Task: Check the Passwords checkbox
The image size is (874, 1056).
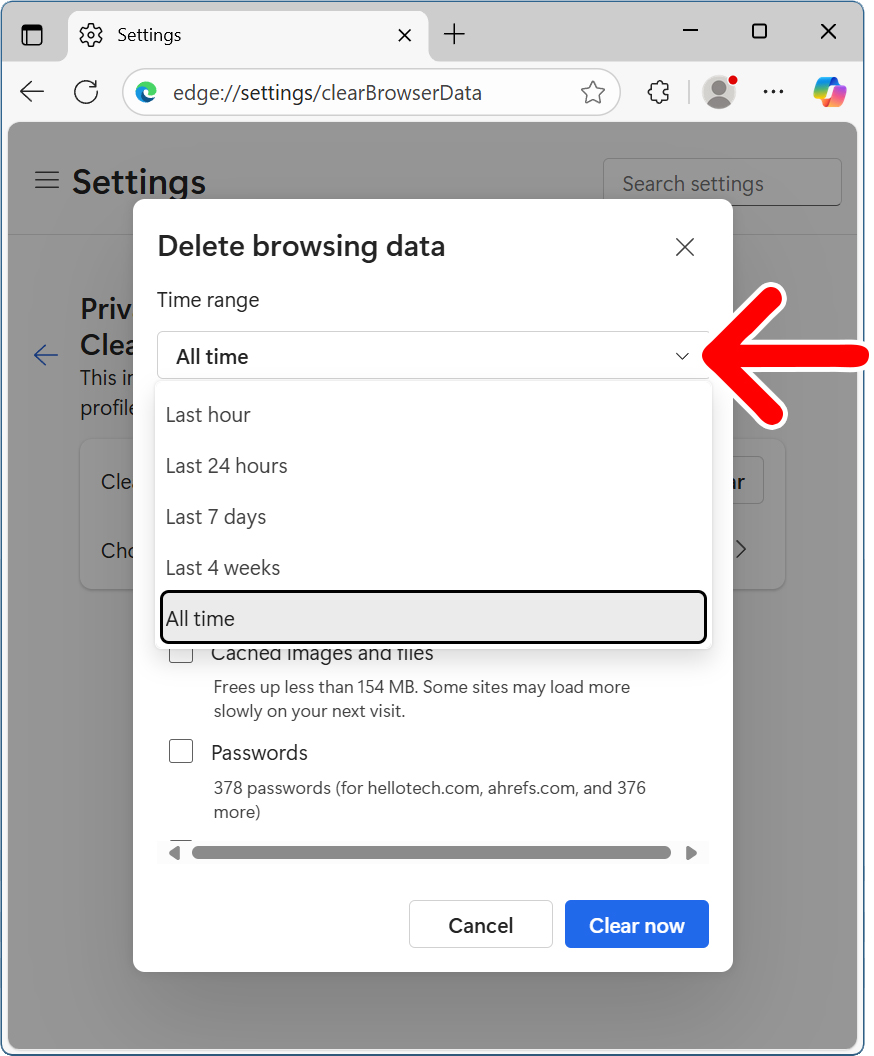Action: pos(181,752)
